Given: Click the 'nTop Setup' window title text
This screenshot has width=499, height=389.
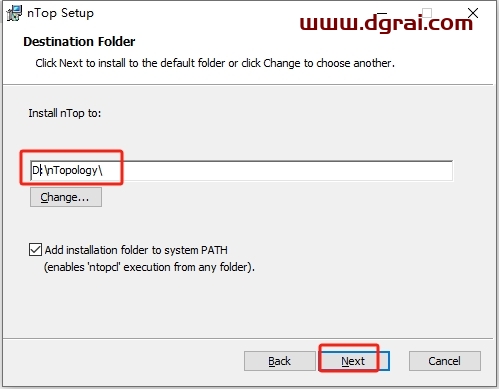Looking at the screenshot, I should 60,13.
